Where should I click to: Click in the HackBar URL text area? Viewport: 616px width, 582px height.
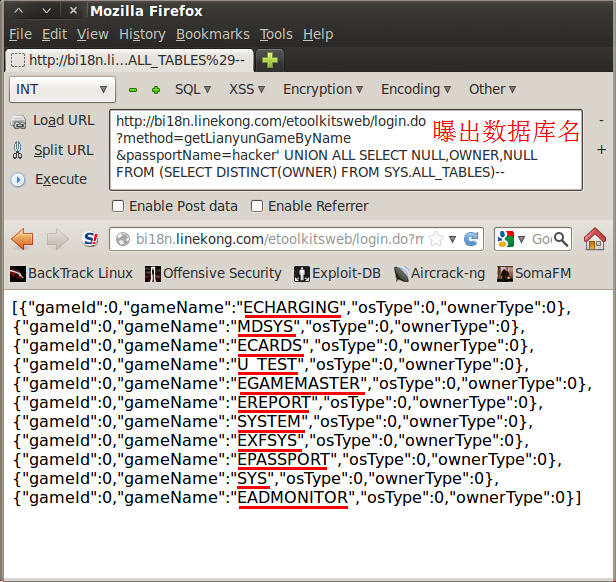346,150
